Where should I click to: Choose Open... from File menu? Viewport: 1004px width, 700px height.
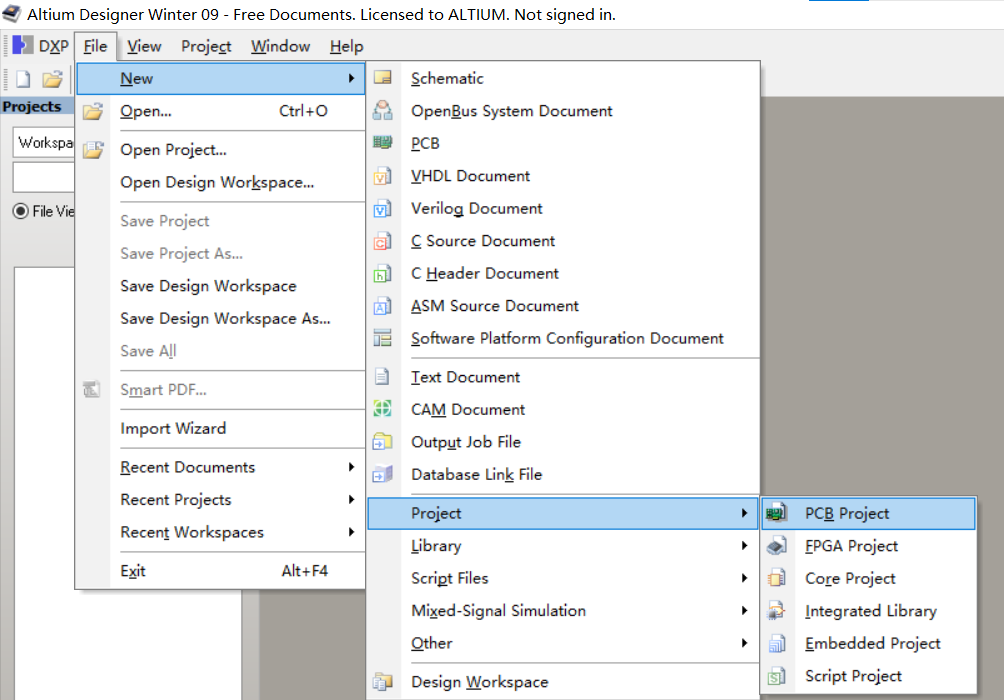221,111
